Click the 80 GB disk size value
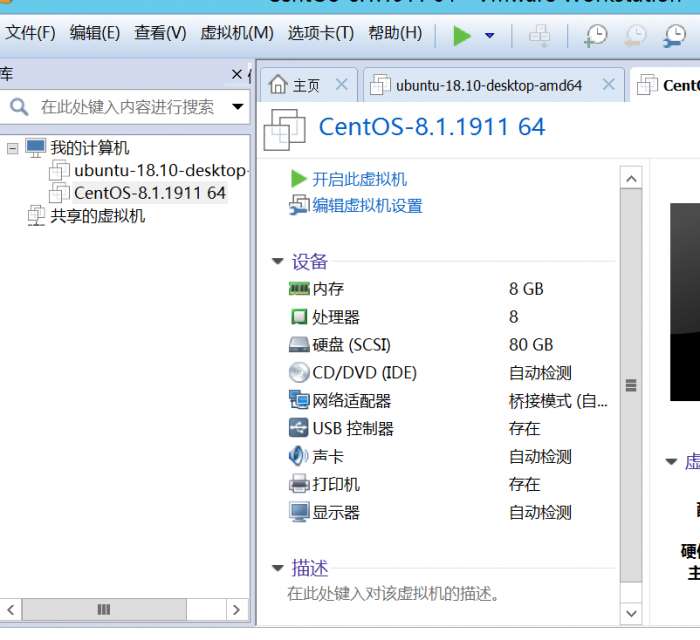Image resolution: width=700 pixels, height=640 pixels. pyautogui.click(x=531, y=345)
